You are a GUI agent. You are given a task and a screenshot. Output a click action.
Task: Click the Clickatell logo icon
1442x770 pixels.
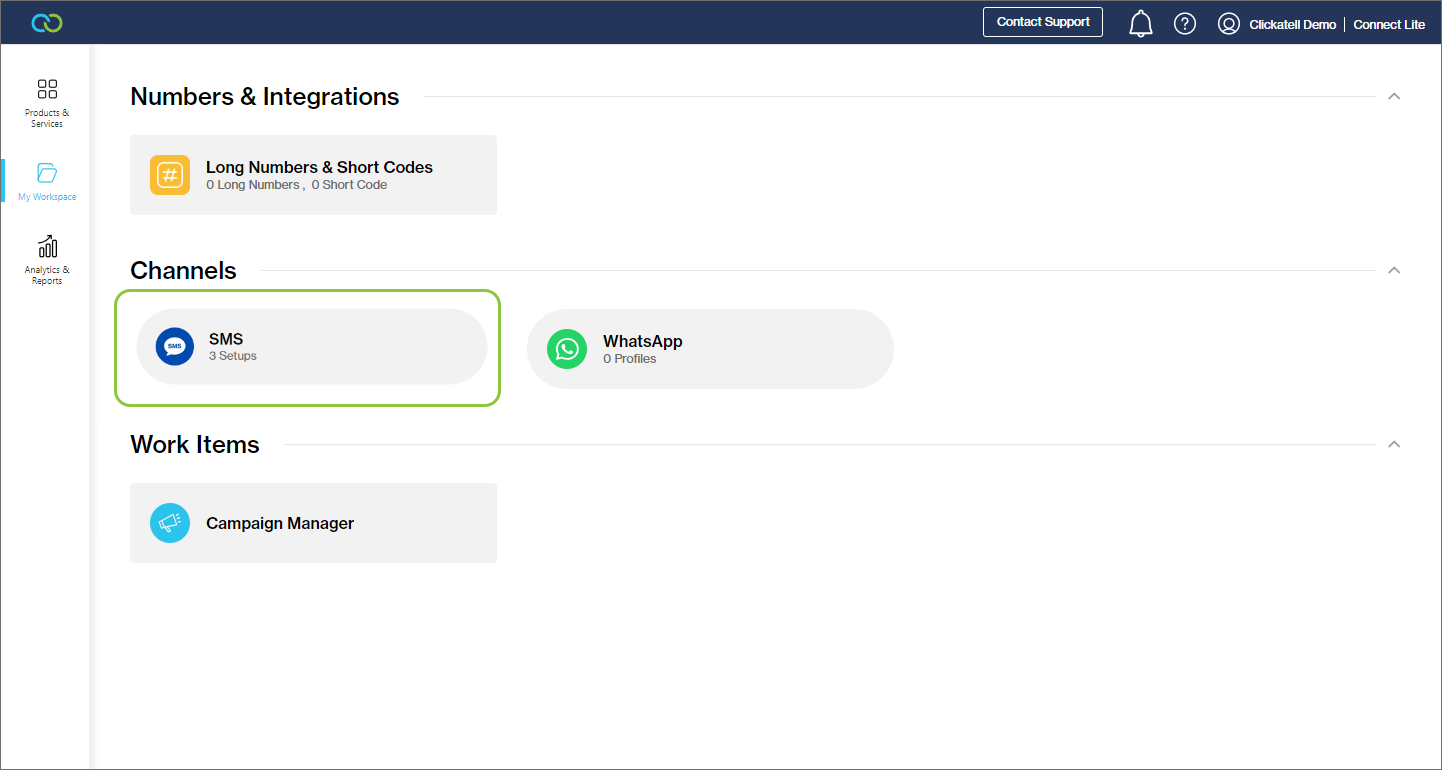pos(46,22)
